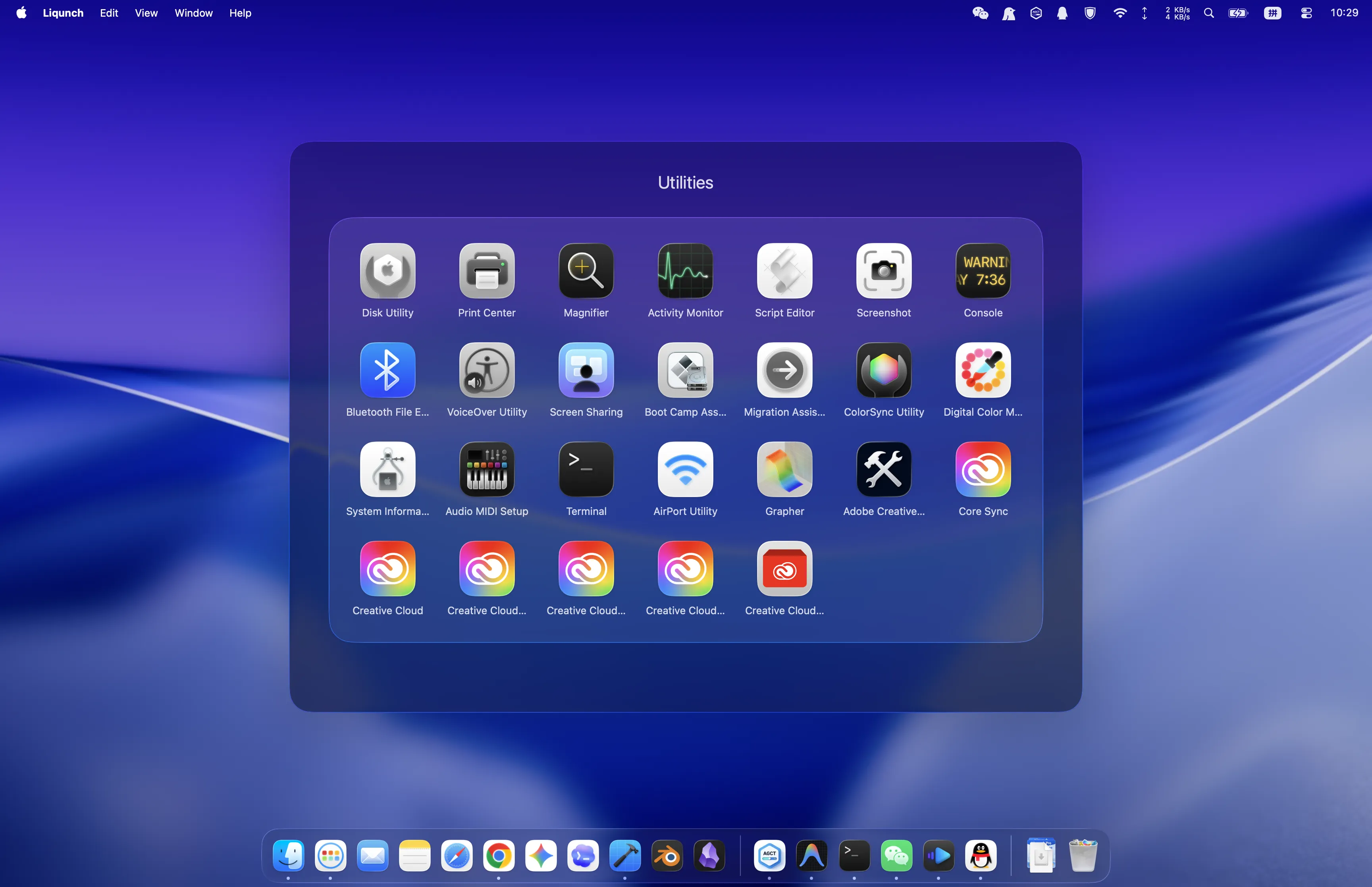Launch Screen Sharing

pyautogui.click(x=586, y=370)
